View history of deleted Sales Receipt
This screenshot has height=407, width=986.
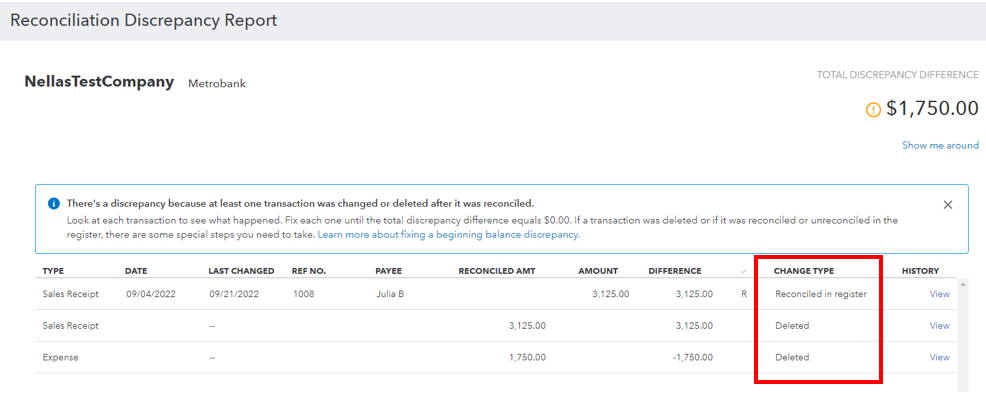(x=939, y=326)
